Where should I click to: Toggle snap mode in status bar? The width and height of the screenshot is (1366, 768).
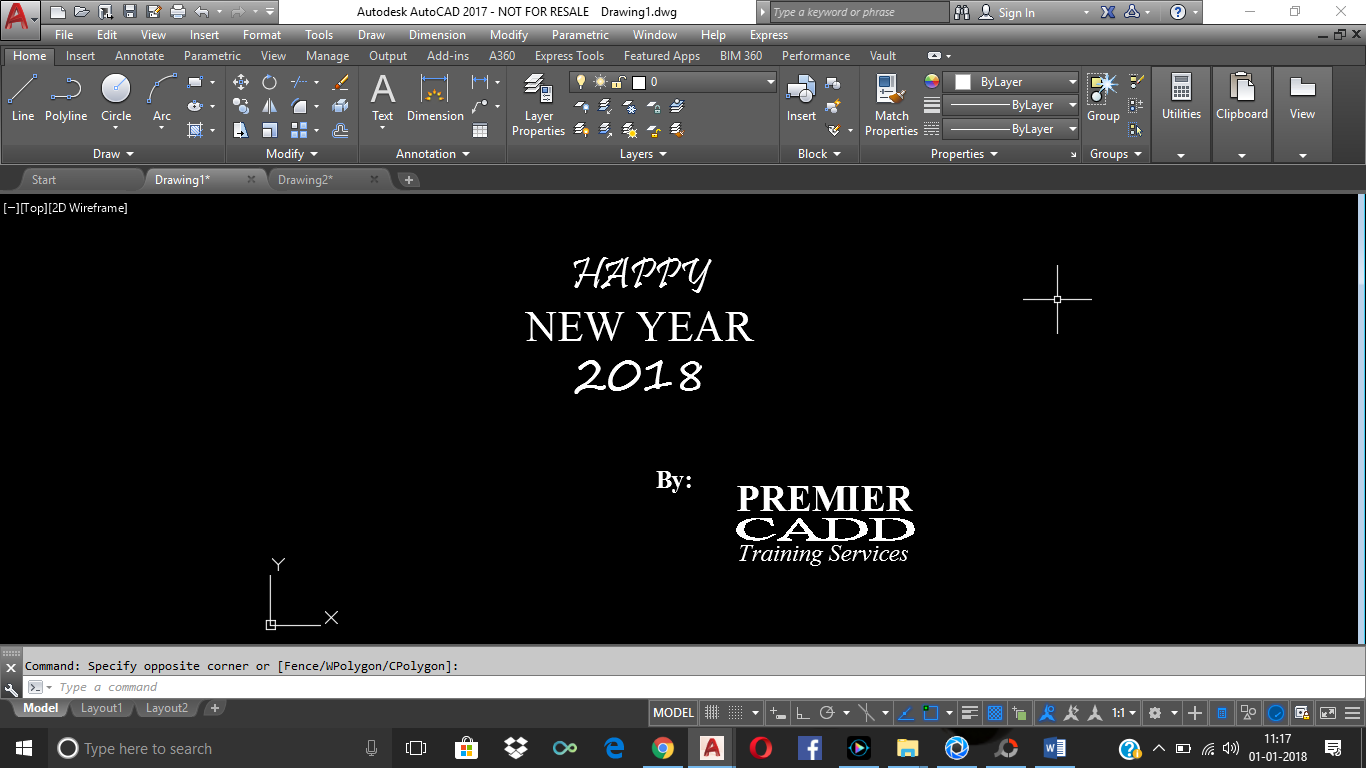pos(736,713)
